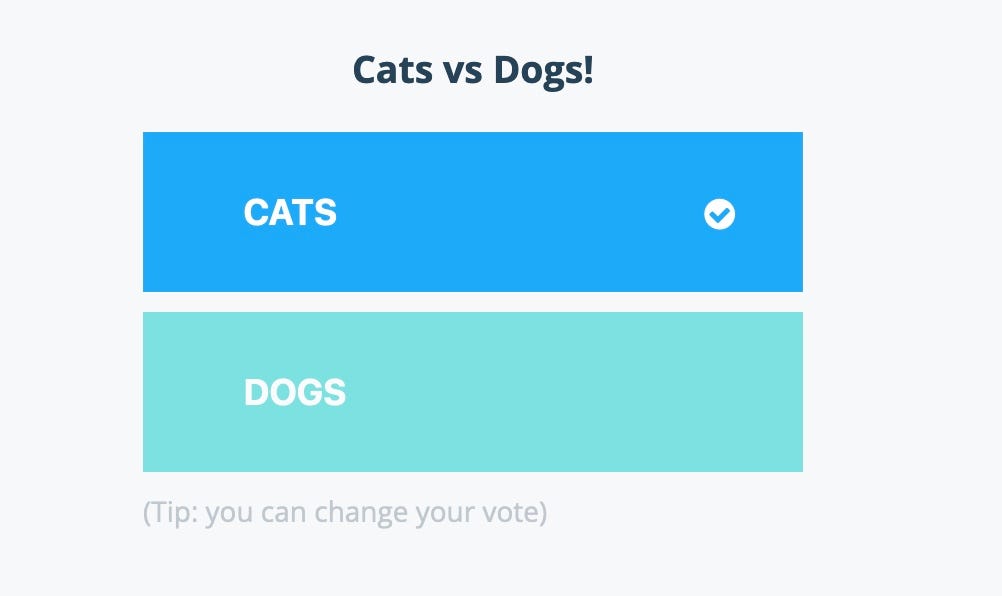Vote for DOGS option

(473, 392)
